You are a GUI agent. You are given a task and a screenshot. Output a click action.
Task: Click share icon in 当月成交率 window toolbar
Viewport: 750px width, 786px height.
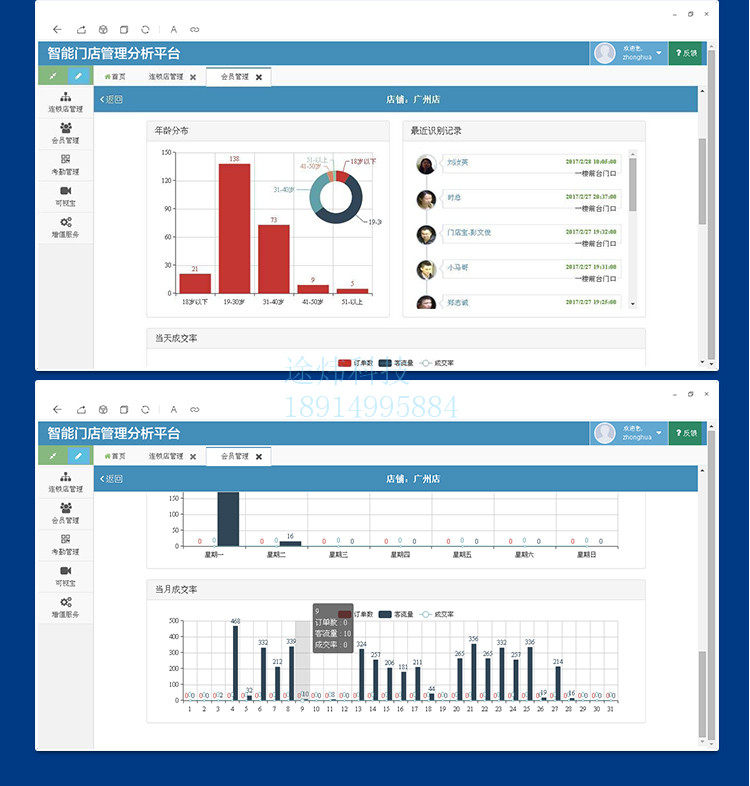pyautogui.click(x=81, y=410)
